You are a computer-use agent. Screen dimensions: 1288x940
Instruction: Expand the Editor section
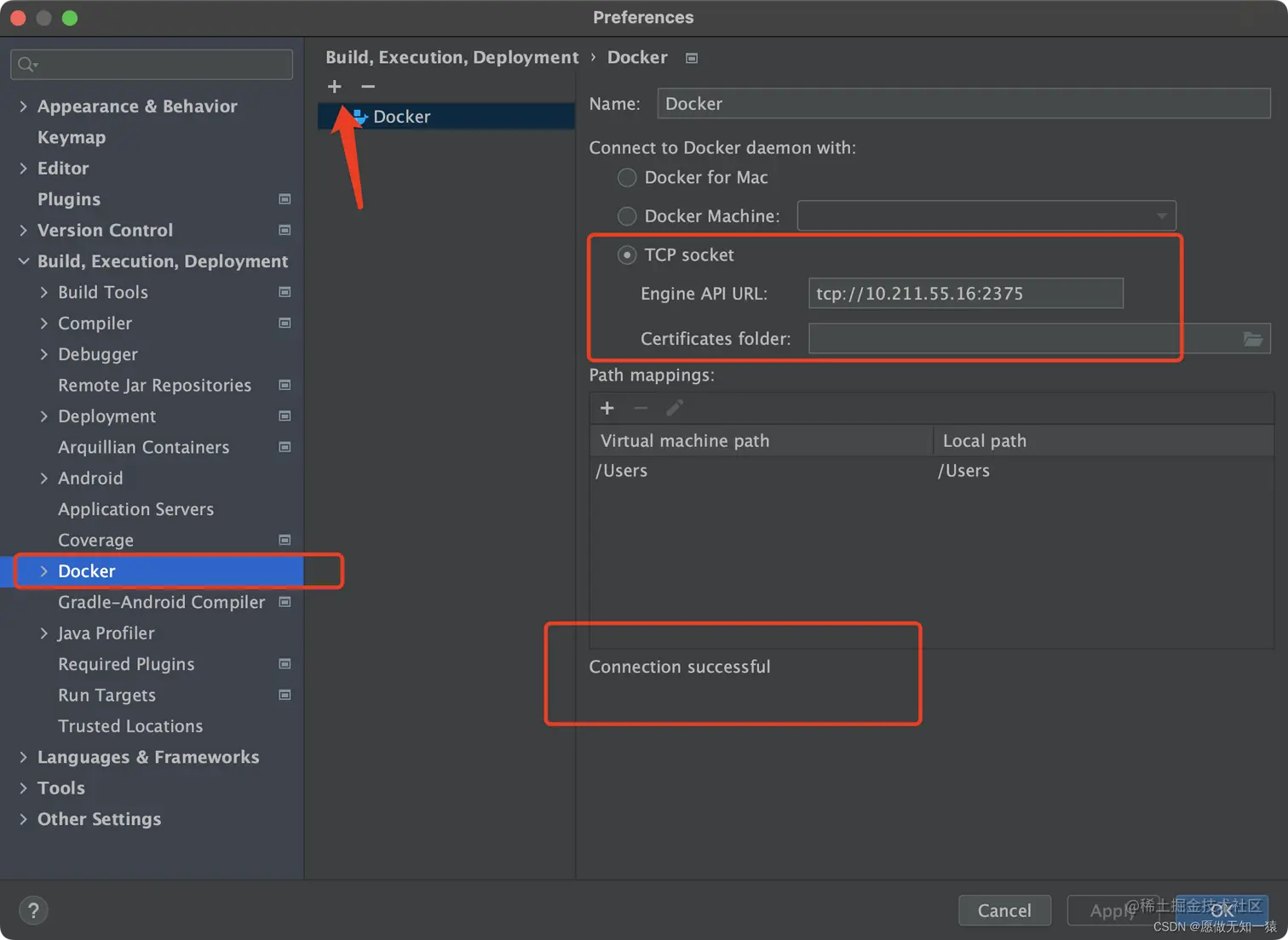(x=23, y=169)
